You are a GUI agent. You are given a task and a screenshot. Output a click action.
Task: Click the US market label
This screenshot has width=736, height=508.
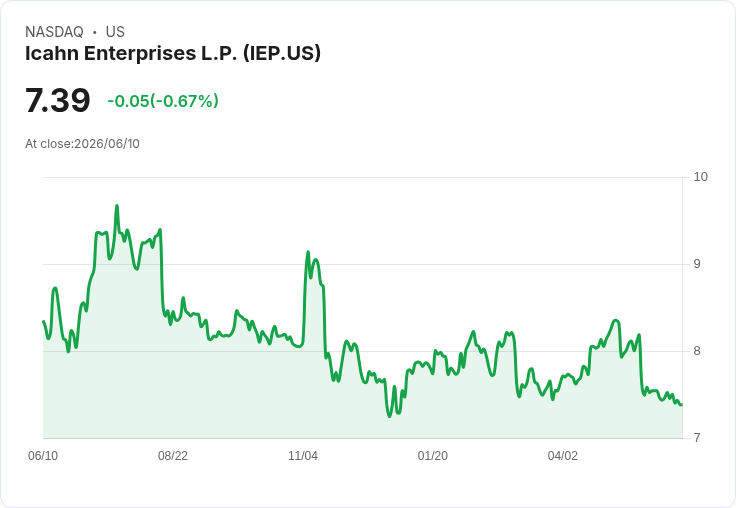[x=115, y=32]
